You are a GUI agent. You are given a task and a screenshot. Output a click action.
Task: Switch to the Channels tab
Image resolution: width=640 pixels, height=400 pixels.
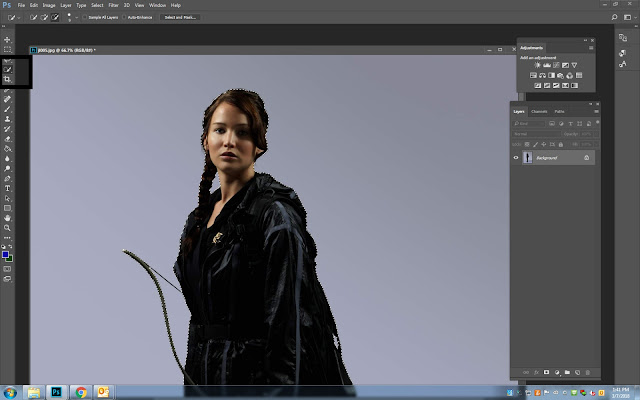click(x=539, y=111)
